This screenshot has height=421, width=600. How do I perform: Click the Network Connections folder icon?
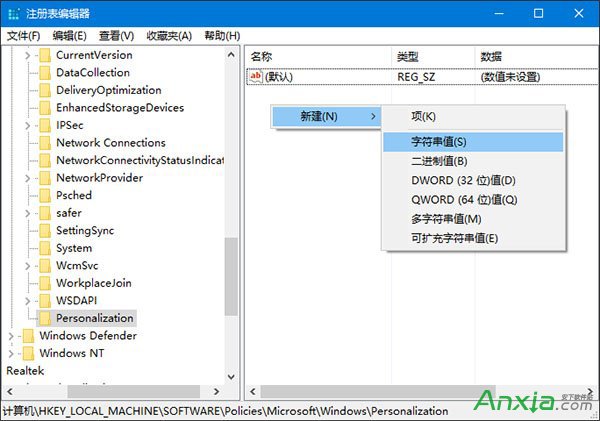pyautogui.click(x=45, y=143)
